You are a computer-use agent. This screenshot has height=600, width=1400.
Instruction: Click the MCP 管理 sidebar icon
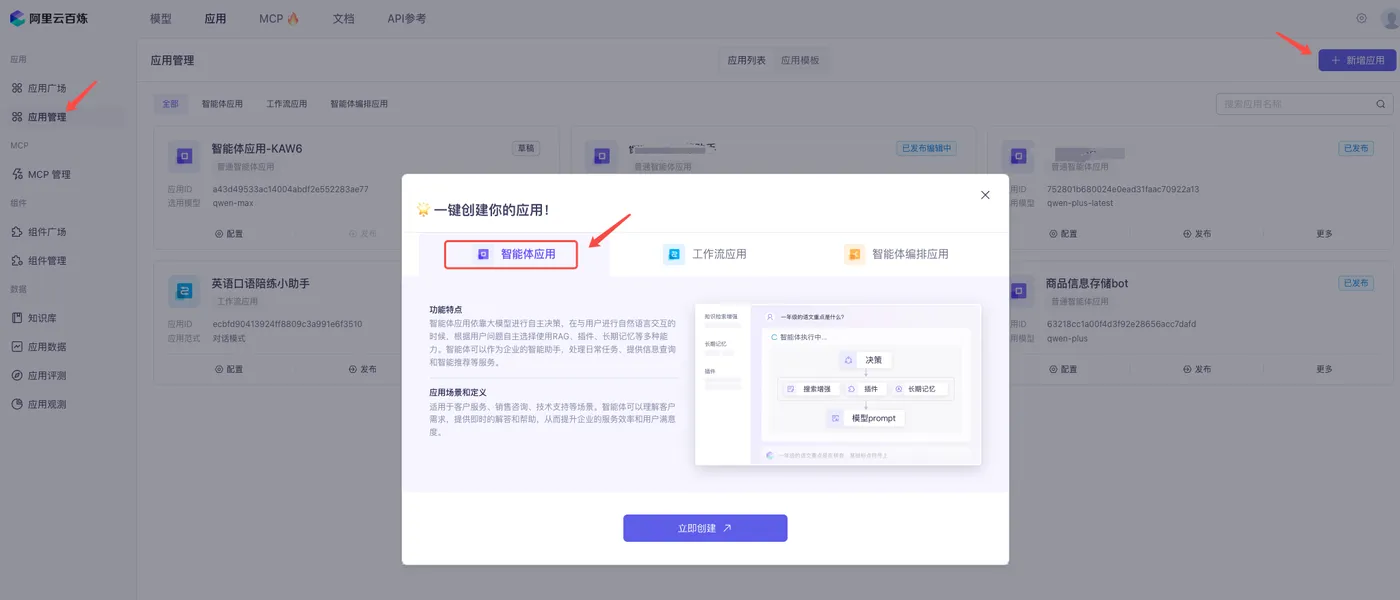point(17,174)
